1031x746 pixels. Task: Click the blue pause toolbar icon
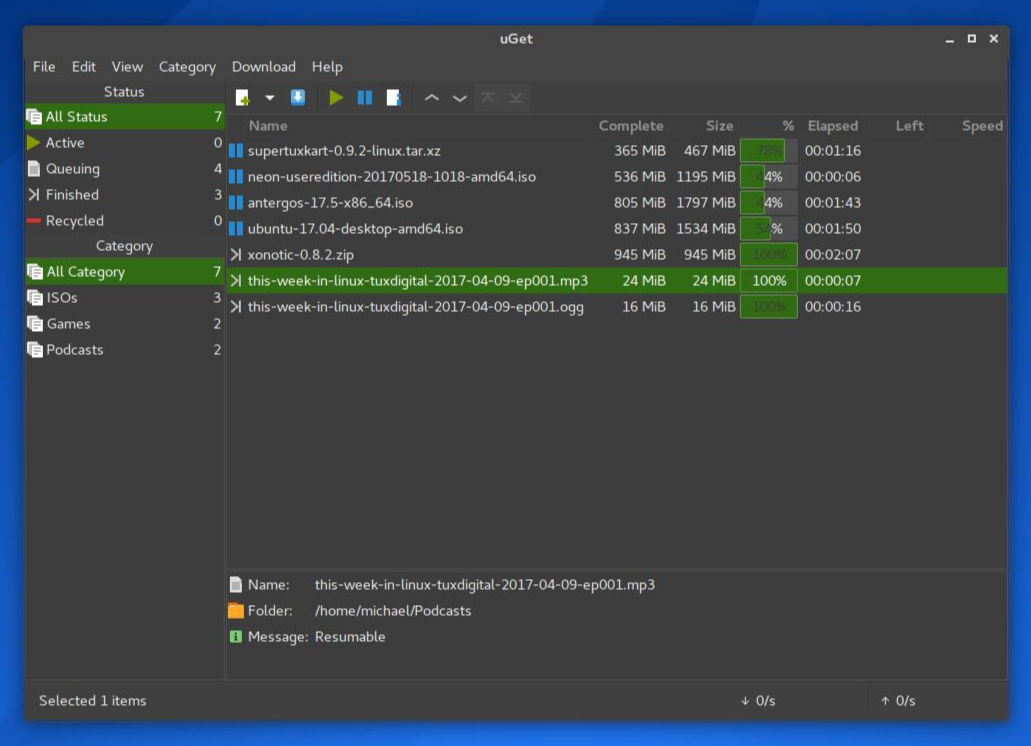[x=365, y=98]
